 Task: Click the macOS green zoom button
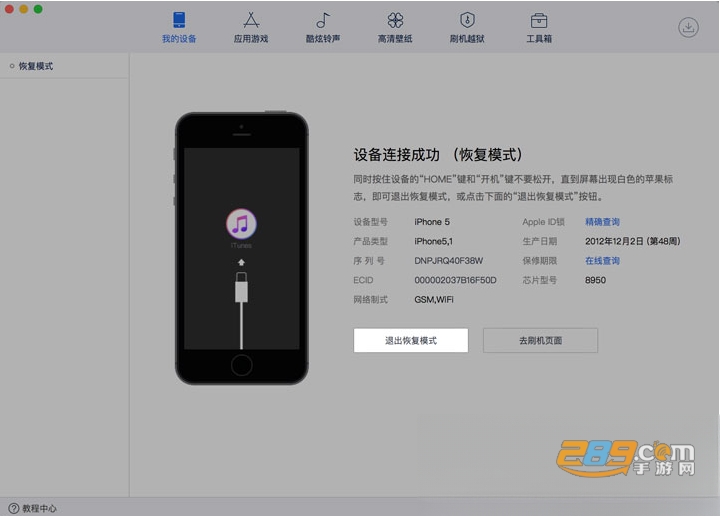click(38, 9)
